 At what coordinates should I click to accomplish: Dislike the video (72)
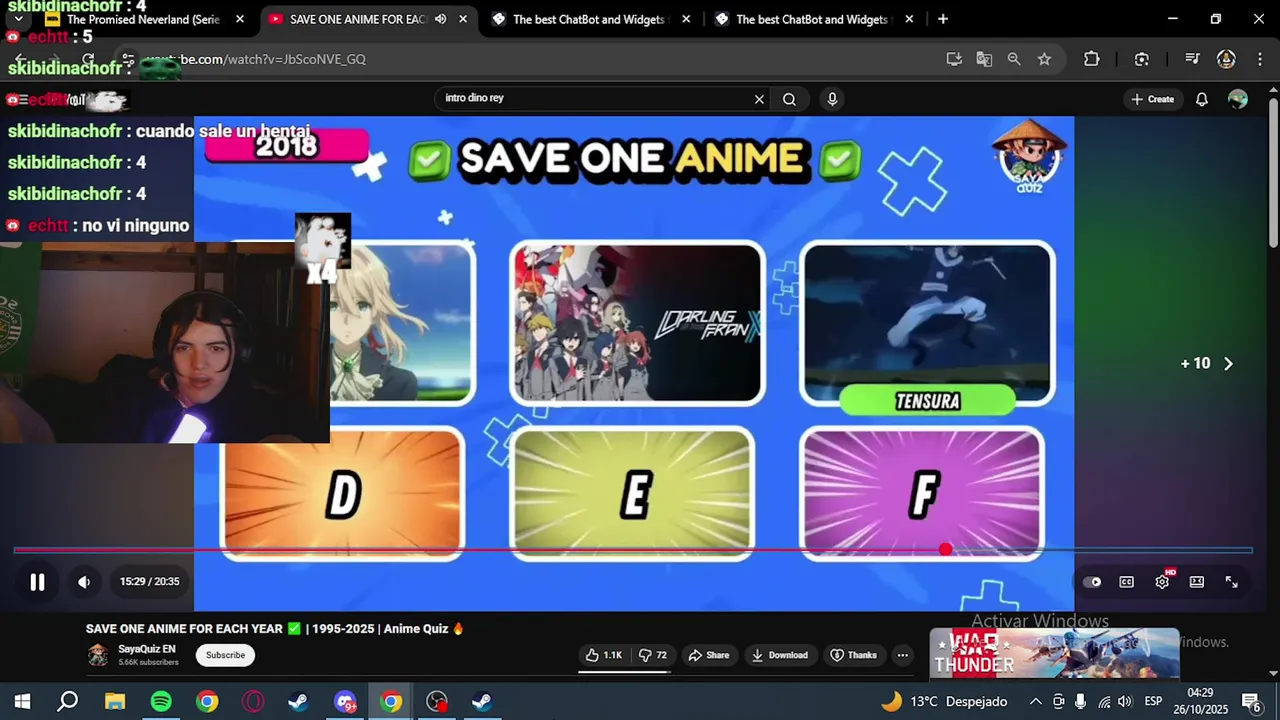654,655
